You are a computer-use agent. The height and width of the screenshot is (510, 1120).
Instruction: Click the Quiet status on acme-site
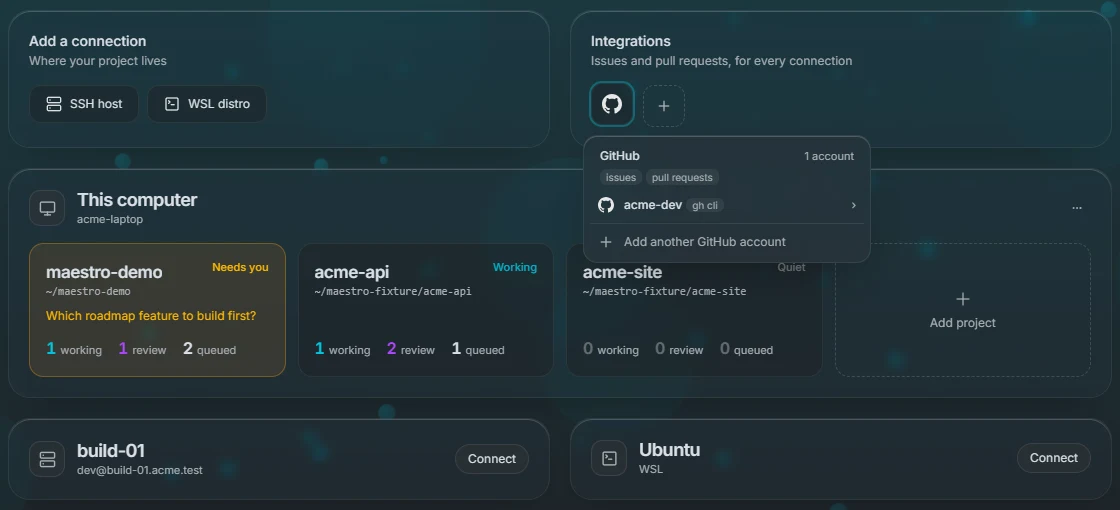tap(791, 267)
